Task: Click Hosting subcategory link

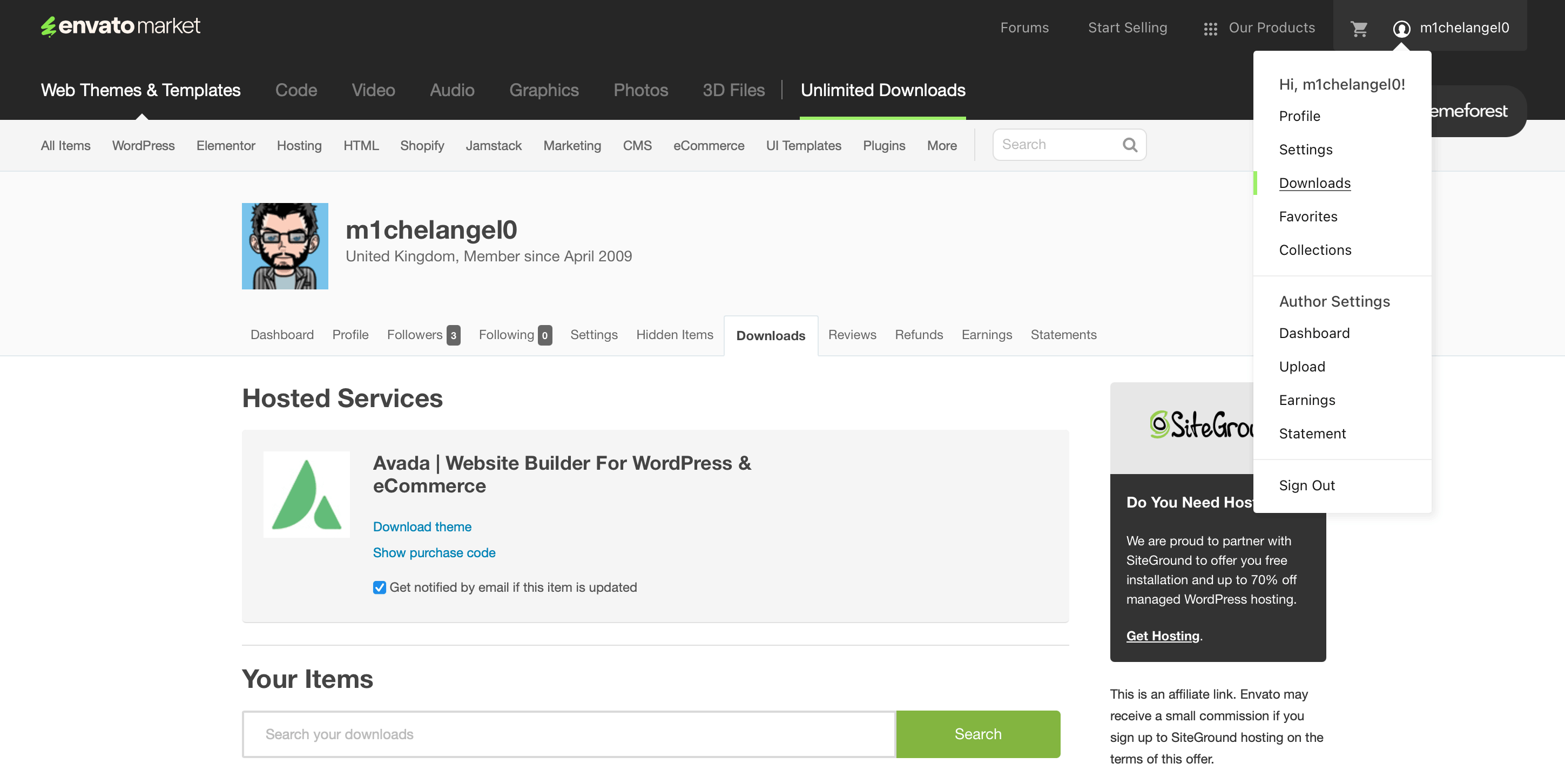Action: [299, 146]
